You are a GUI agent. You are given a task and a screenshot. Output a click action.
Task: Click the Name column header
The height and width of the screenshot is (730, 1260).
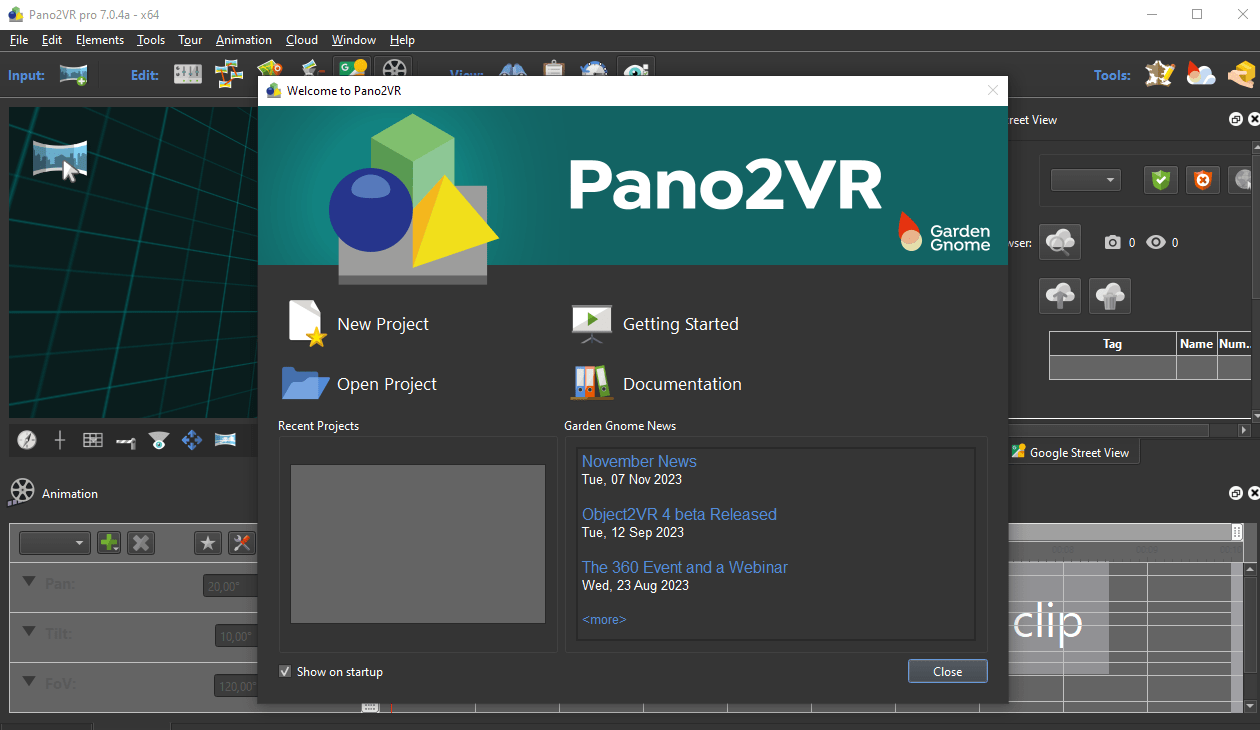(1196, 343)
